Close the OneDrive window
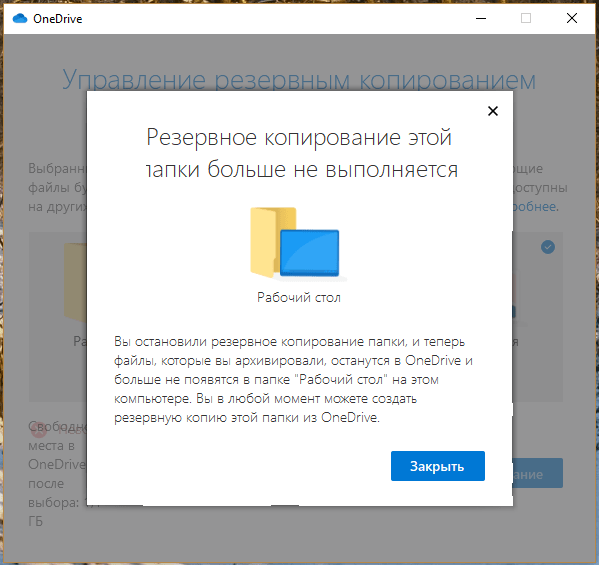 point(571,18)
